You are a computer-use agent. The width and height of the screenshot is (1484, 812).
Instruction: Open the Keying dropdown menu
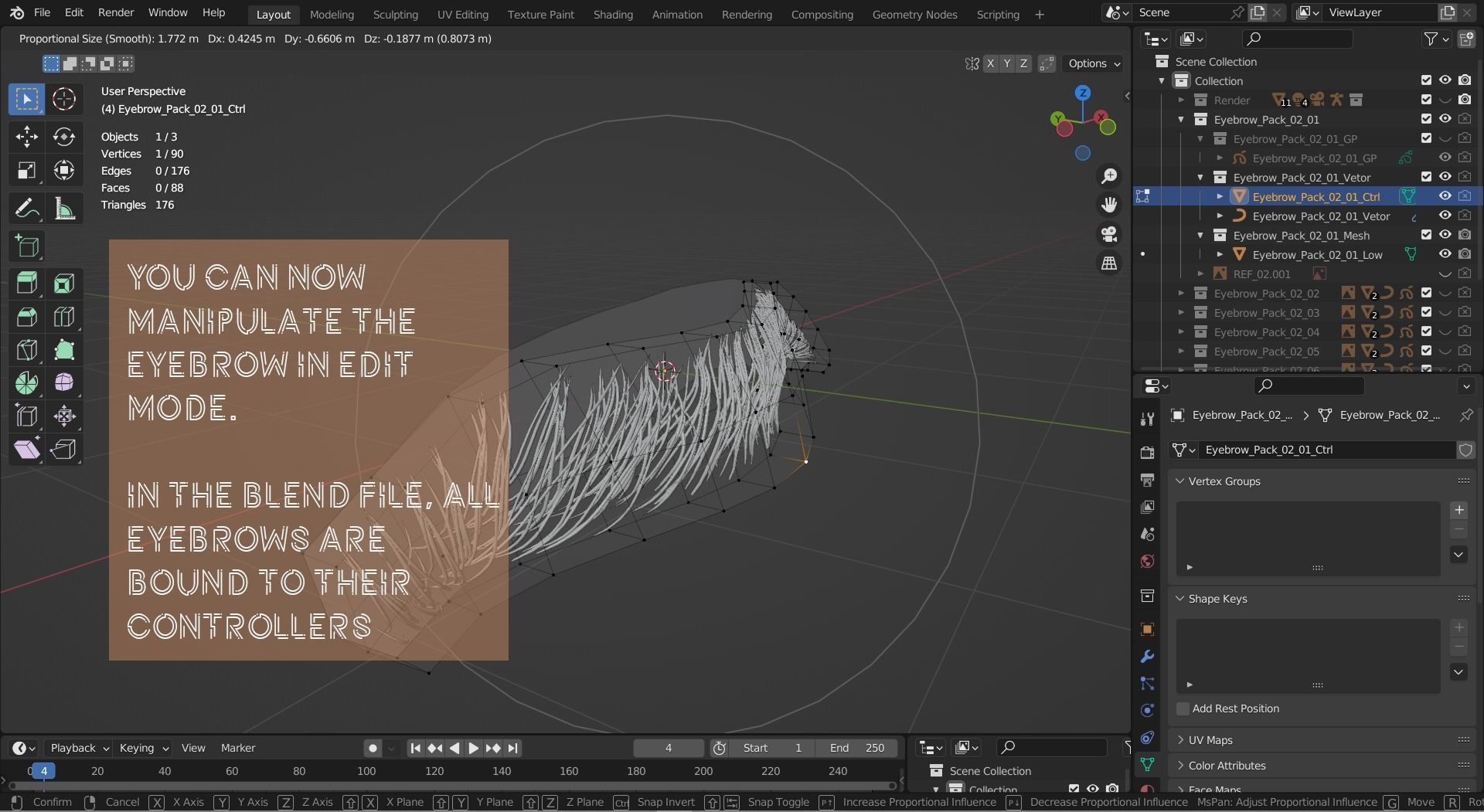tap(143, 748)
